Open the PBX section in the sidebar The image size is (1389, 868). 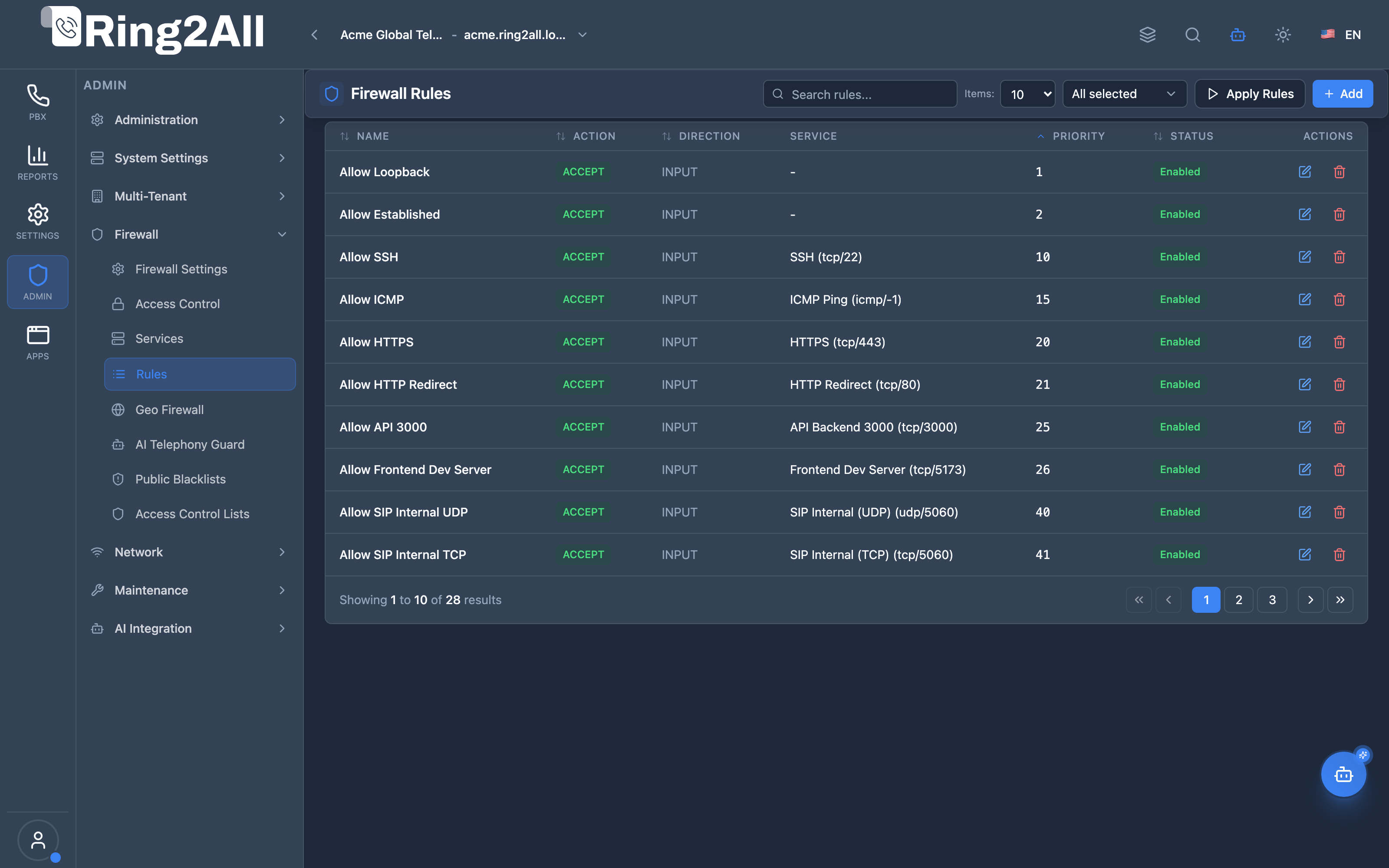pyautogui.click(x=37, y=102)
